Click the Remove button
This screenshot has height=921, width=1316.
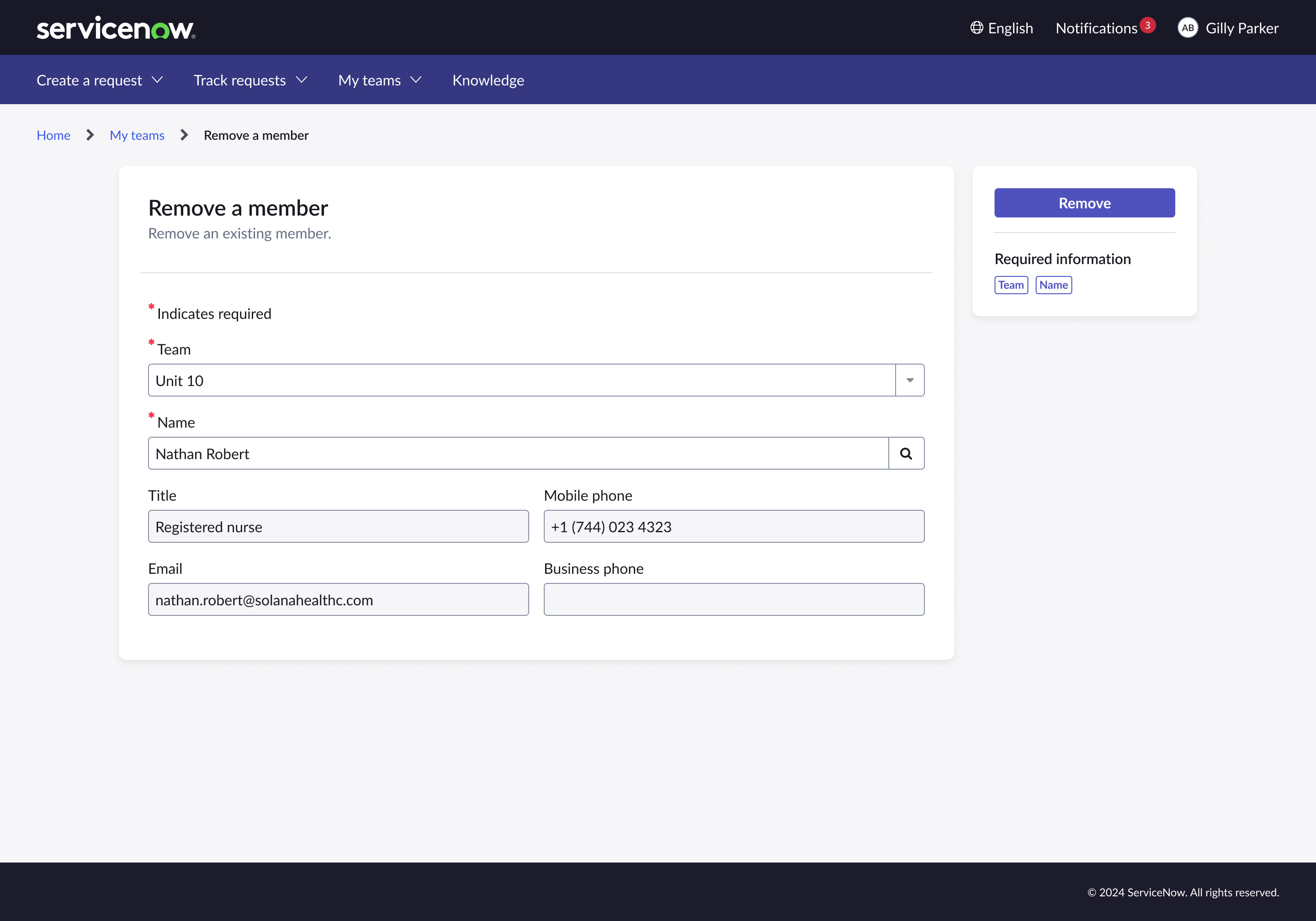tap(1084, 203)
